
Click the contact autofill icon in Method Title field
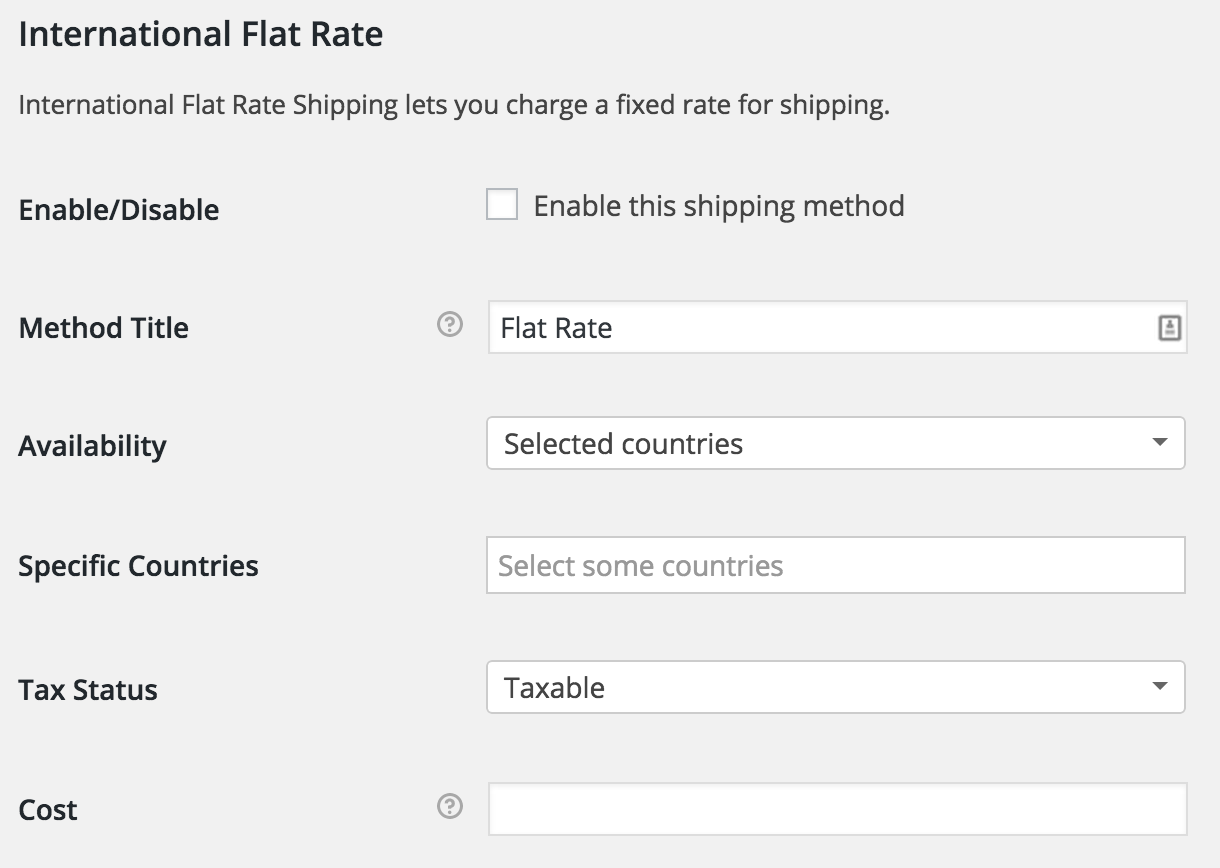[1169, 328]
